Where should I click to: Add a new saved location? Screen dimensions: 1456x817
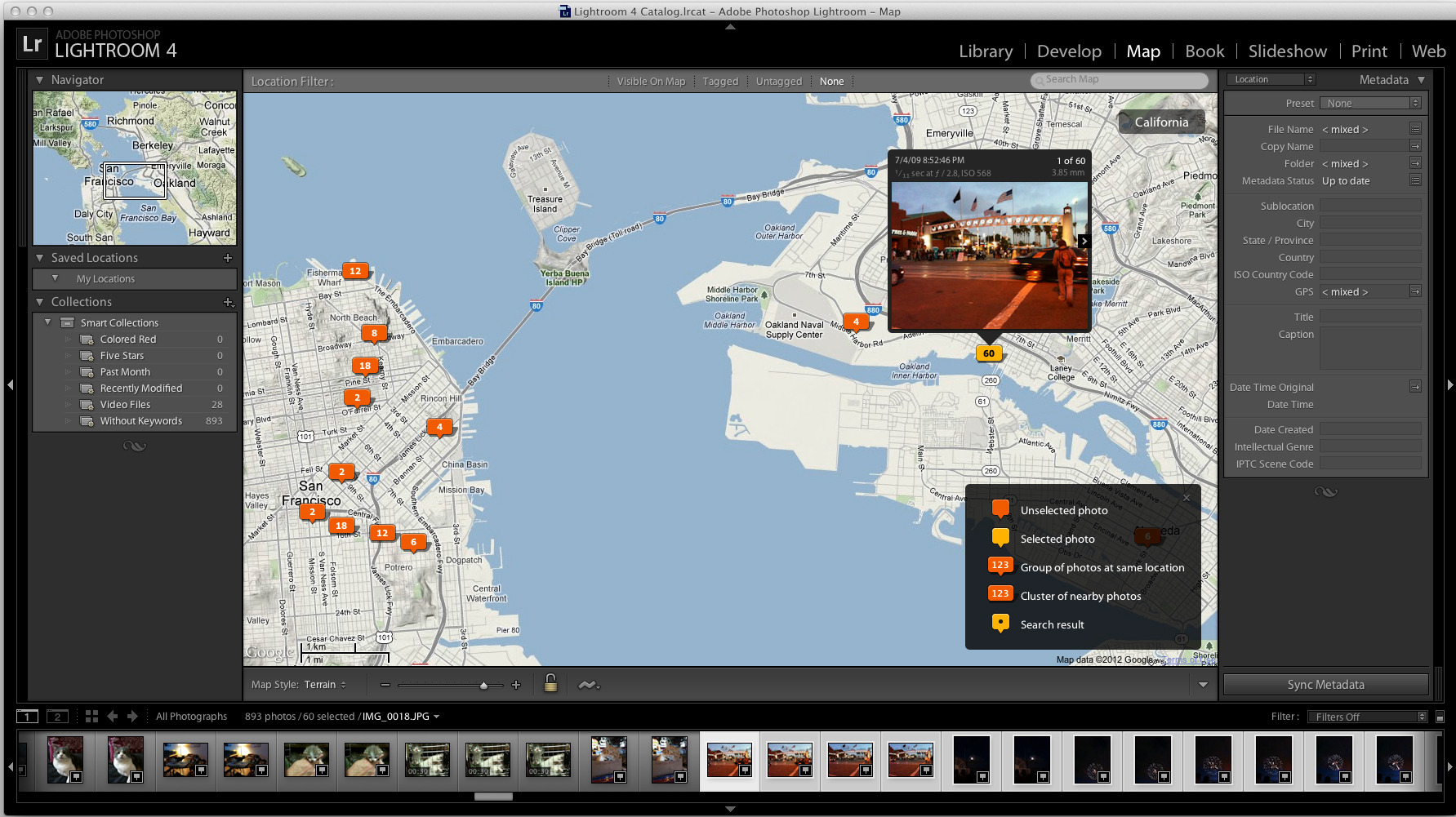(x=228, y=258)
